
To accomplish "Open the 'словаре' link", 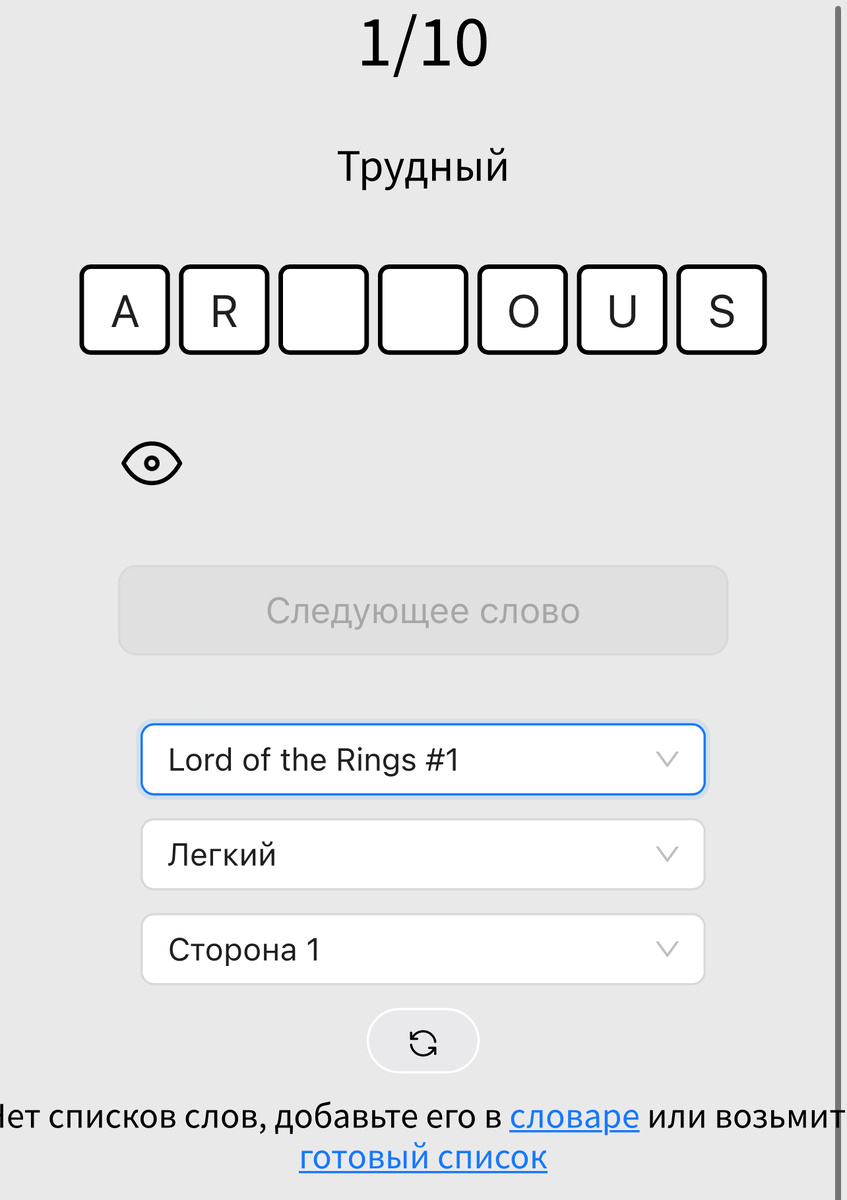I will coord(574,1116).
